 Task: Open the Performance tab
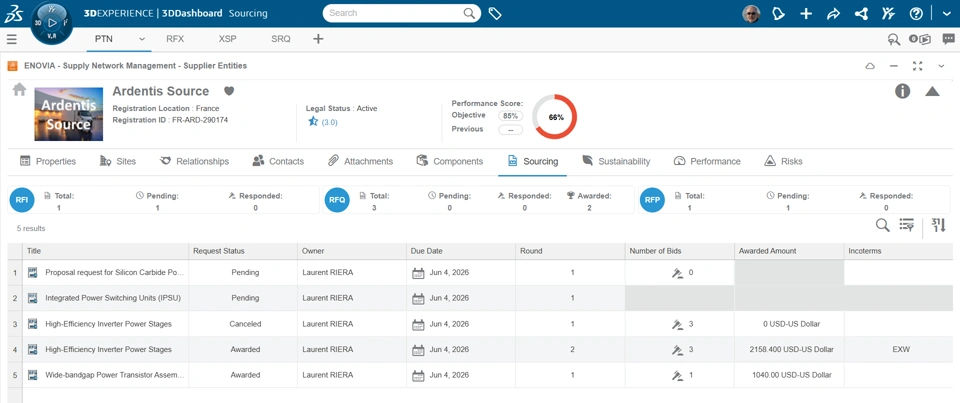click(707, 161)
